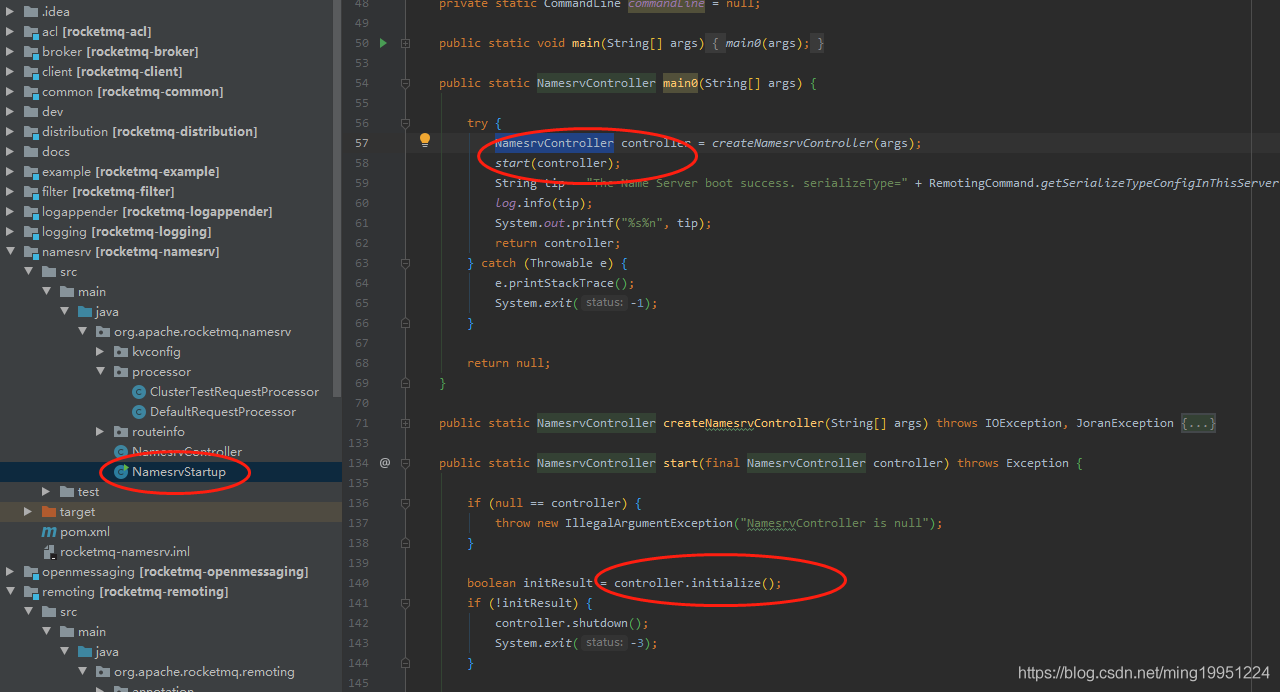Select DefaultRequestProcessor in the project tree
Image resolution: width=1280 pixels, height=692 pixels.
[222, 412]
